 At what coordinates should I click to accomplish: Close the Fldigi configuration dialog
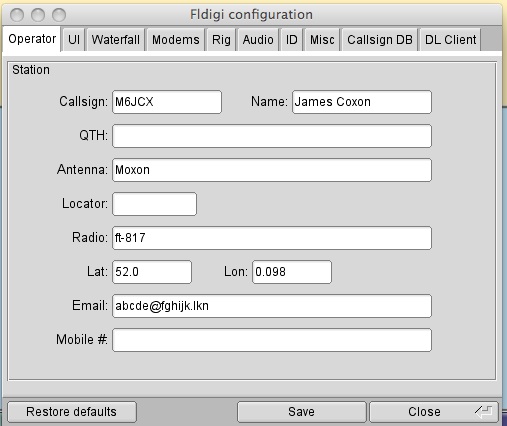(434, 412)
